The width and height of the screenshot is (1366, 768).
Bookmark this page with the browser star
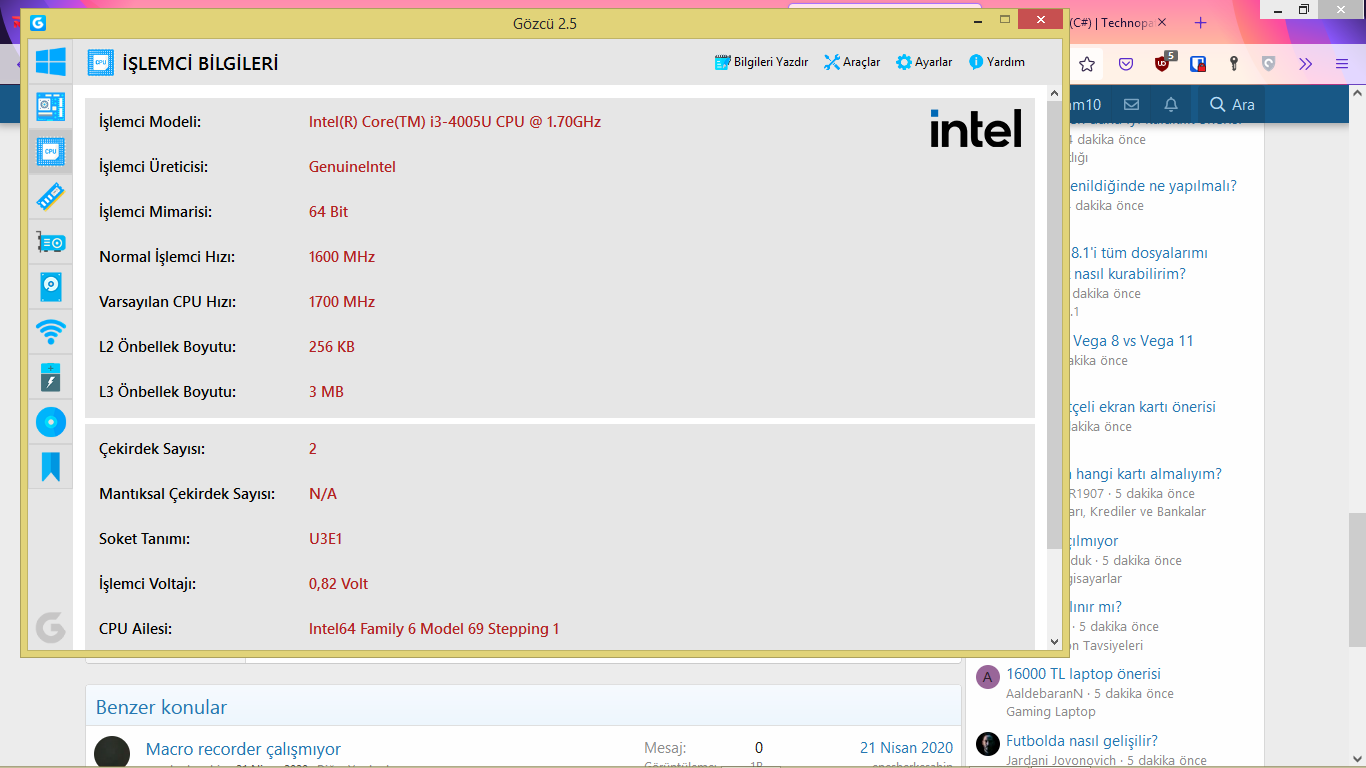click(x=1087, y=64)
